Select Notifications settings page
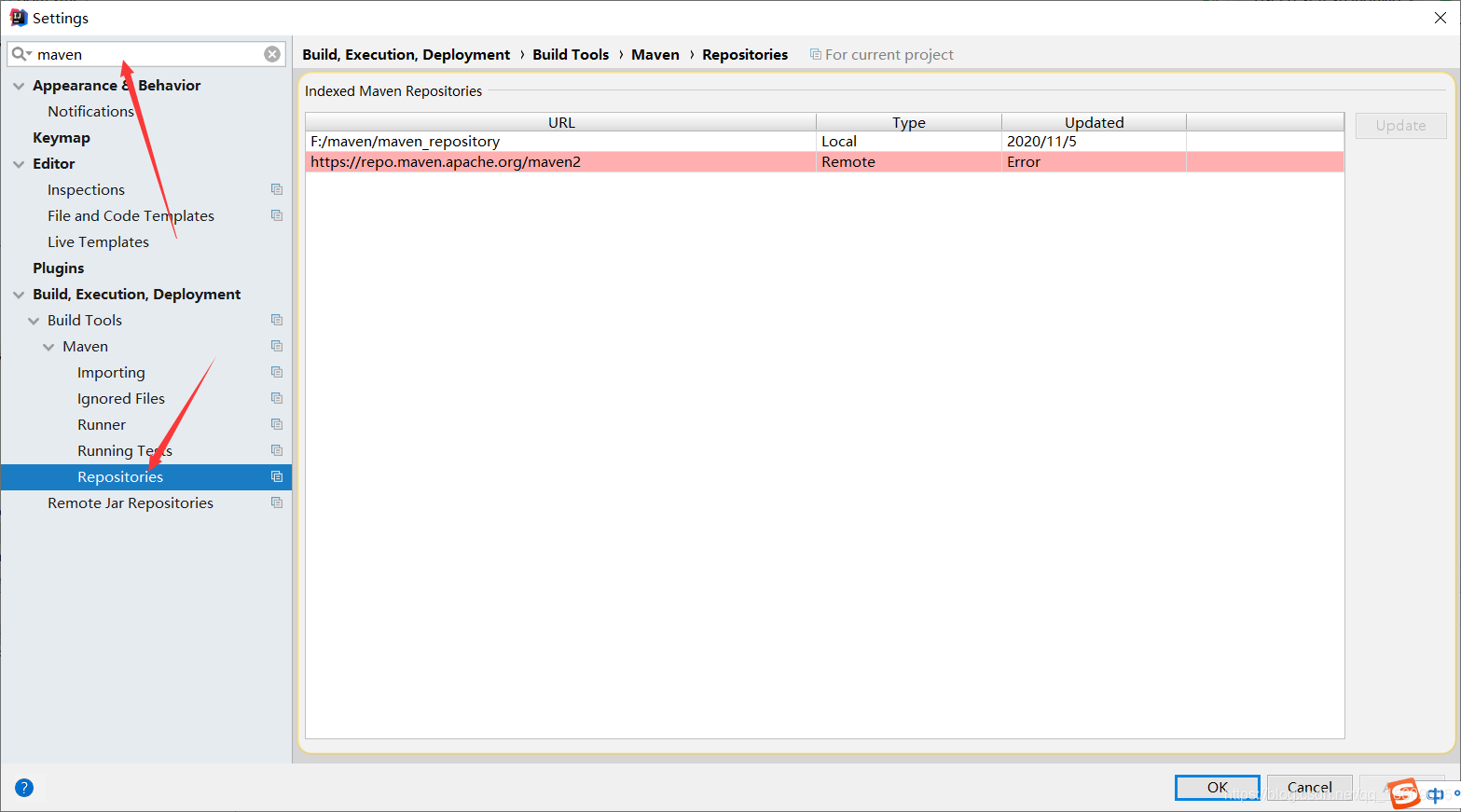The image size is (1461, 812). point(90,111)
